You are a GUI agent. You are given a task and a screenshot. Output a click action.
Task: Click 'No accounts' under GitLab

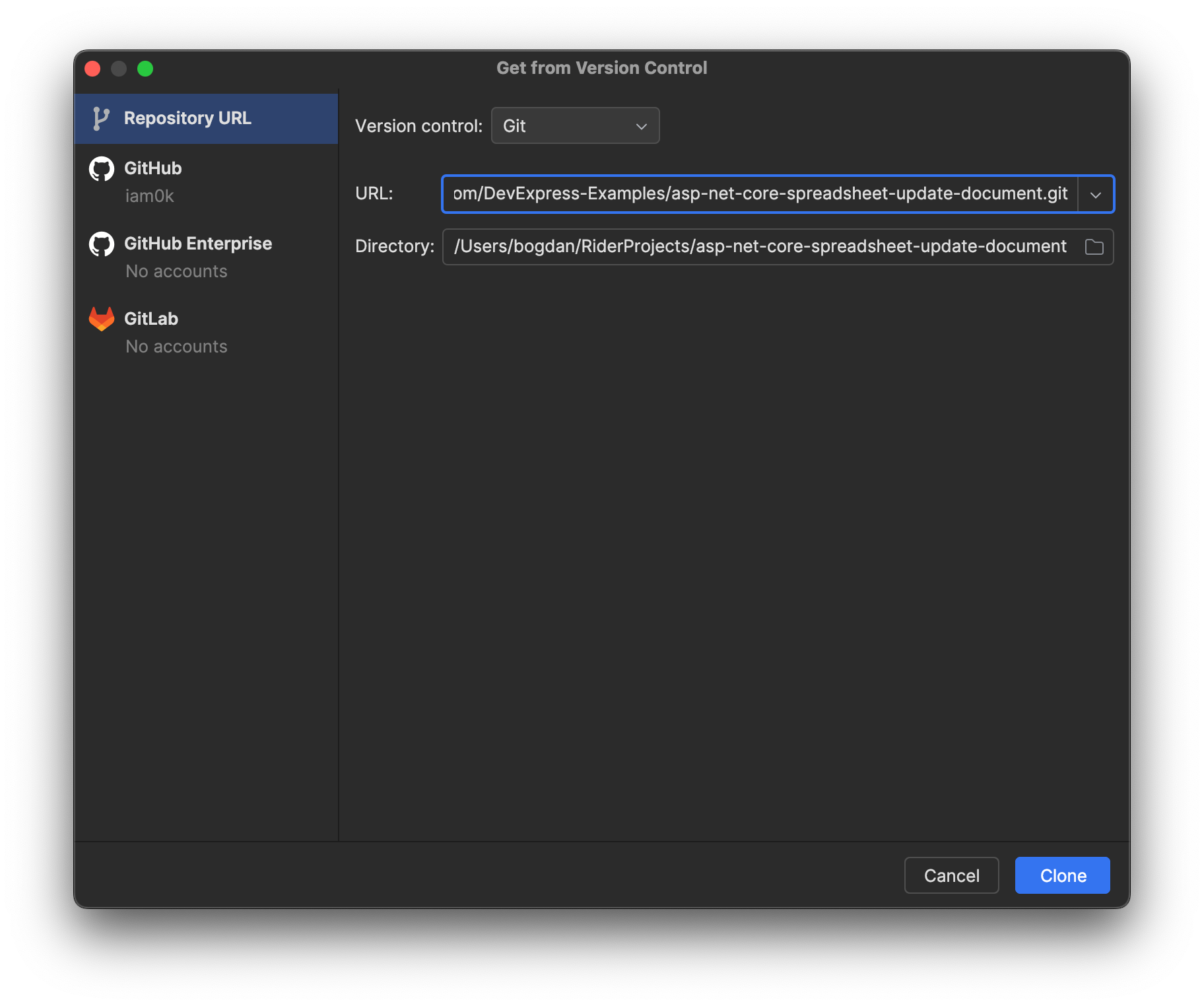coord(176,347)
